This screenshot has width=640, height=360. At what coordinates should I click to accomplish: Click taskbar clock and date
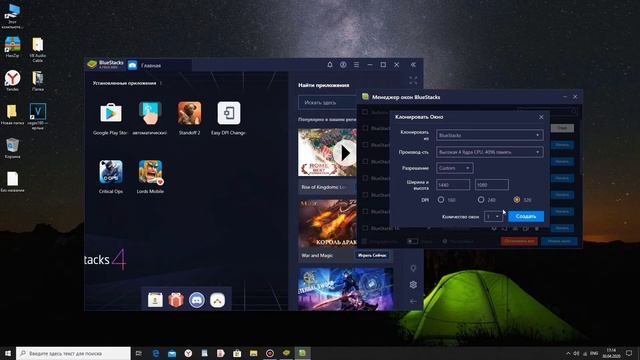pos(611,353)
